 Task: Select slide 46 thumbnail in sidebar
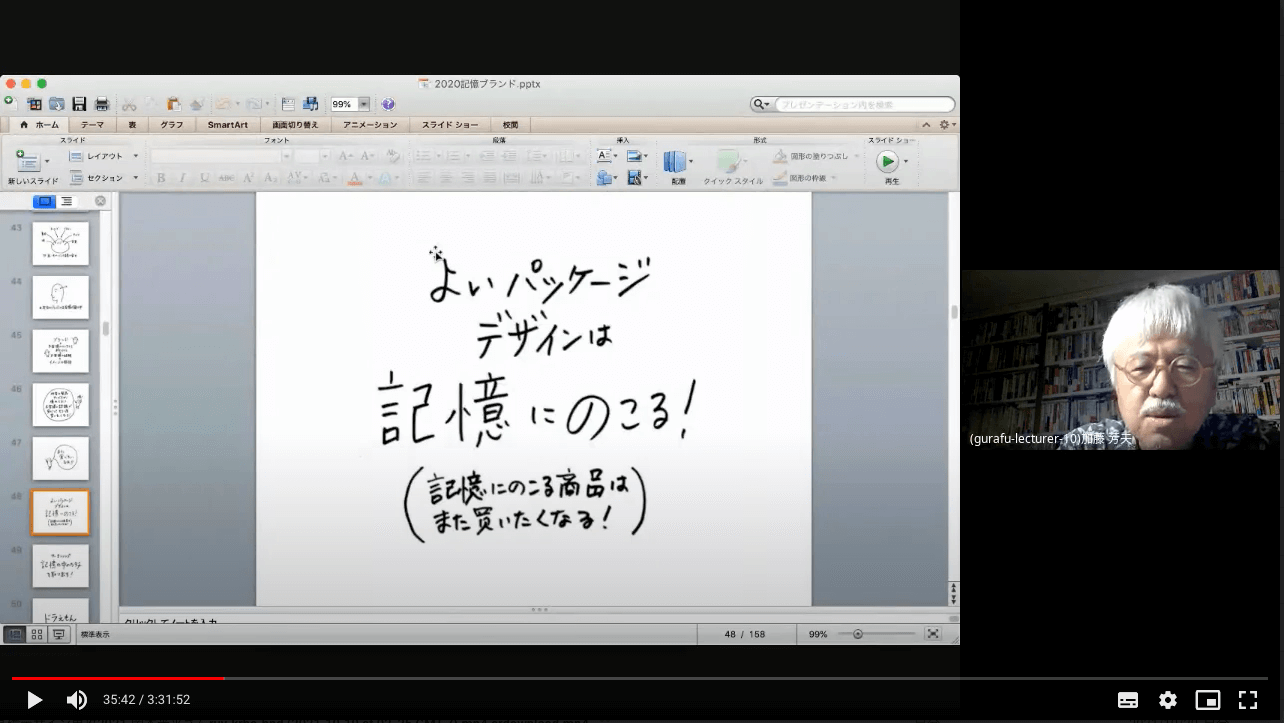pos(61,404)
